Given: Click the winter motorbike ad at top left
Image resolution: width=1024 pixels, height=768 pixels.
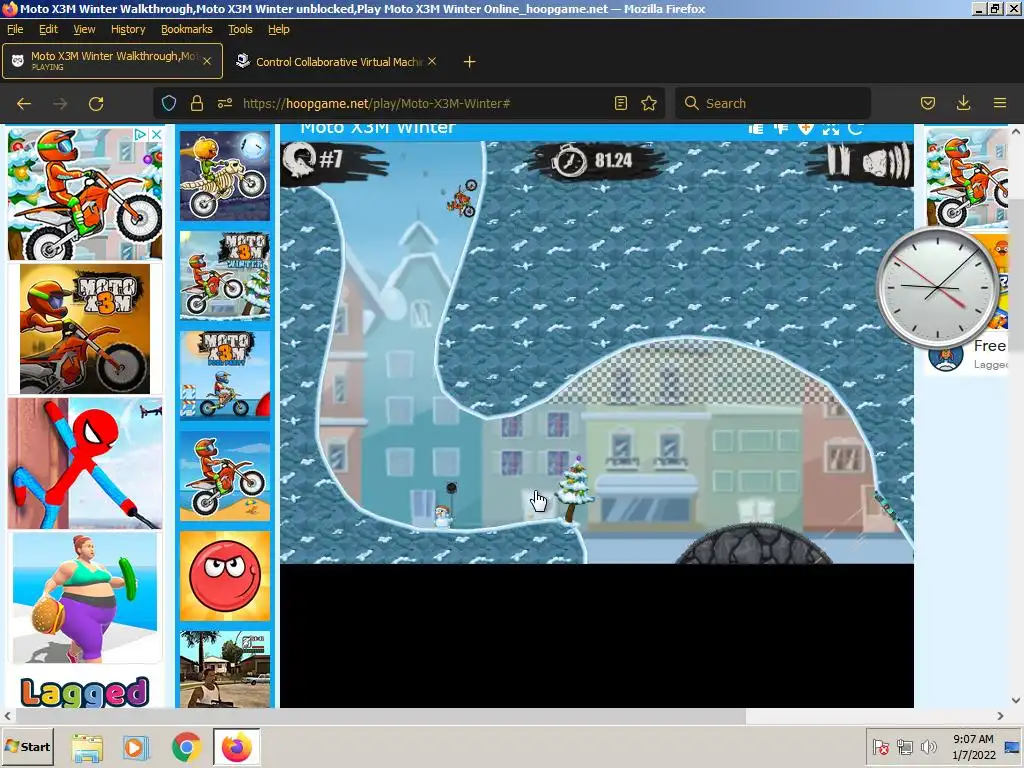Looking at the screenshot, I should pos(85,194).
